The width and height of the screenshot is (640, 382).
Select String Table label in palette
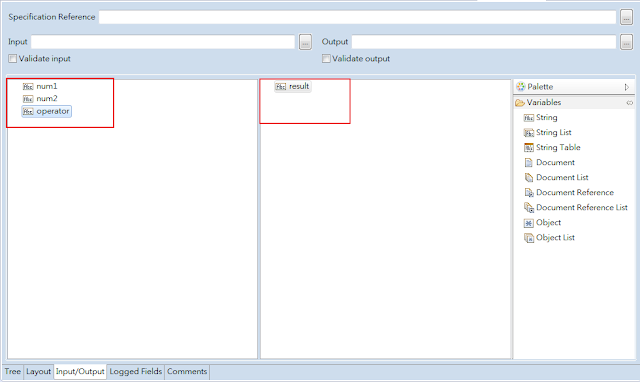point(558,148)
